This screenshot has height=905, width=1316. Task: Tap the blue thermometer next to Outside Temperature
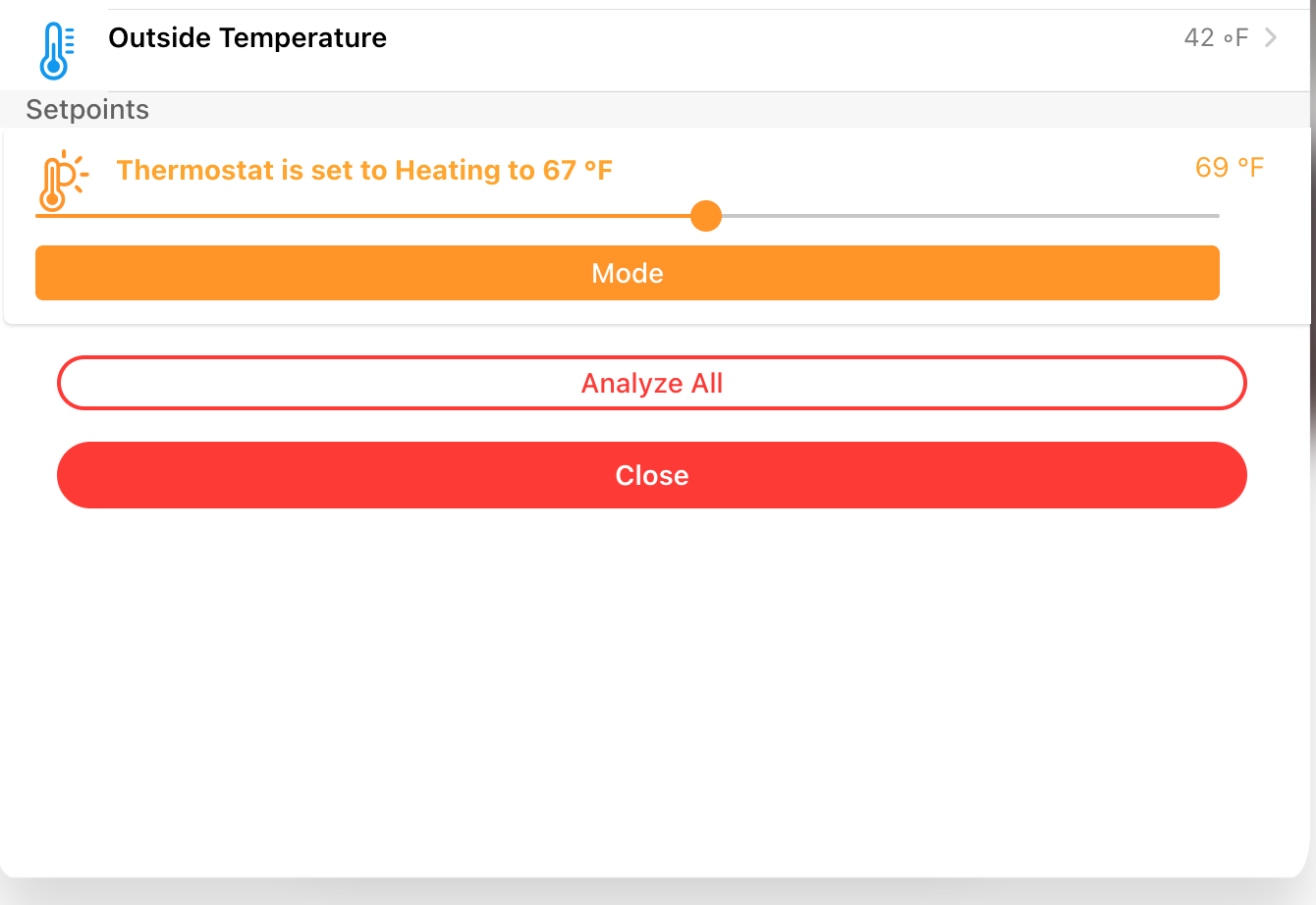point(54,49)
